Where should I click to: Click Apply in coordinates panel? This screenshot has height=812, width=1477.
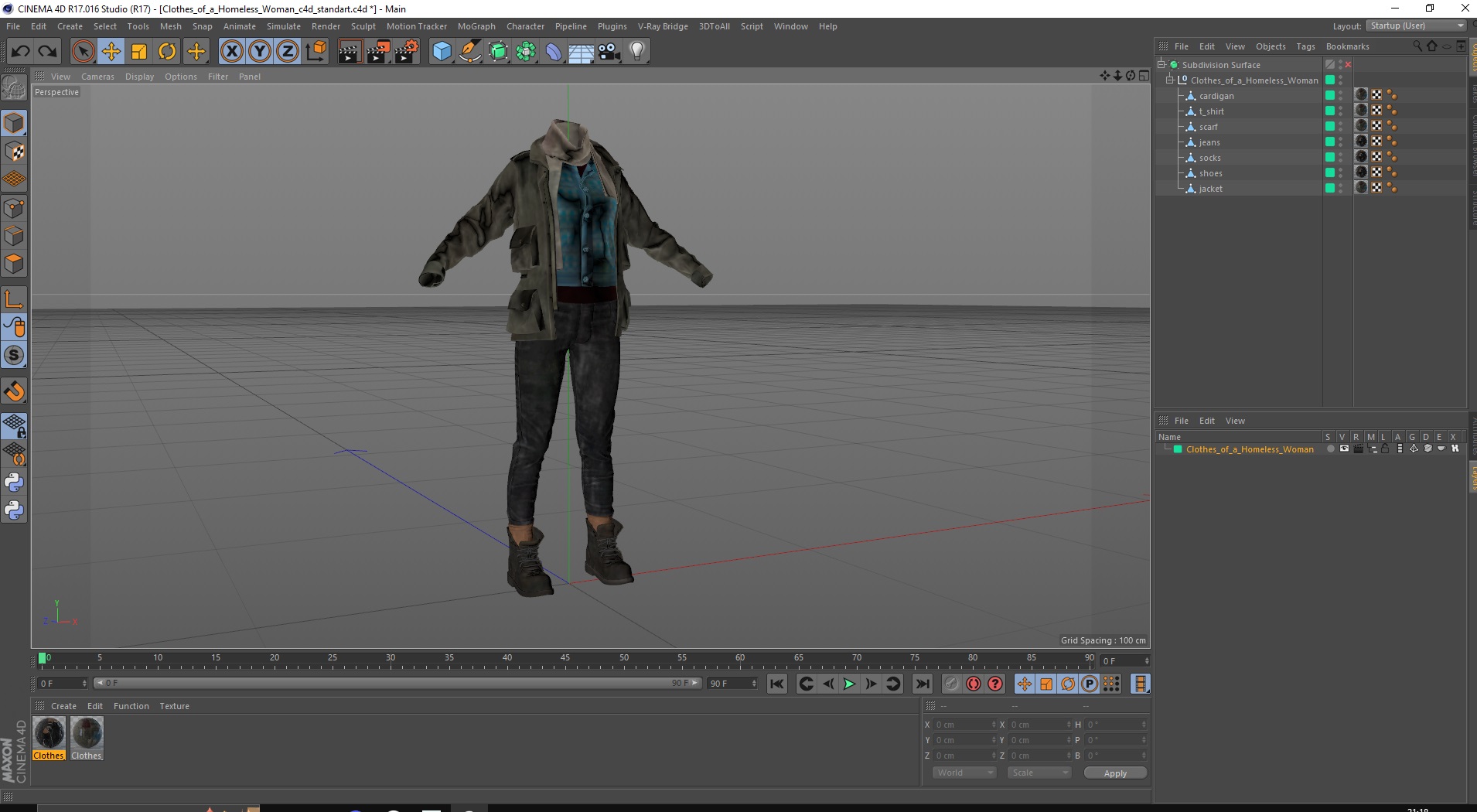click(1115, 773)
